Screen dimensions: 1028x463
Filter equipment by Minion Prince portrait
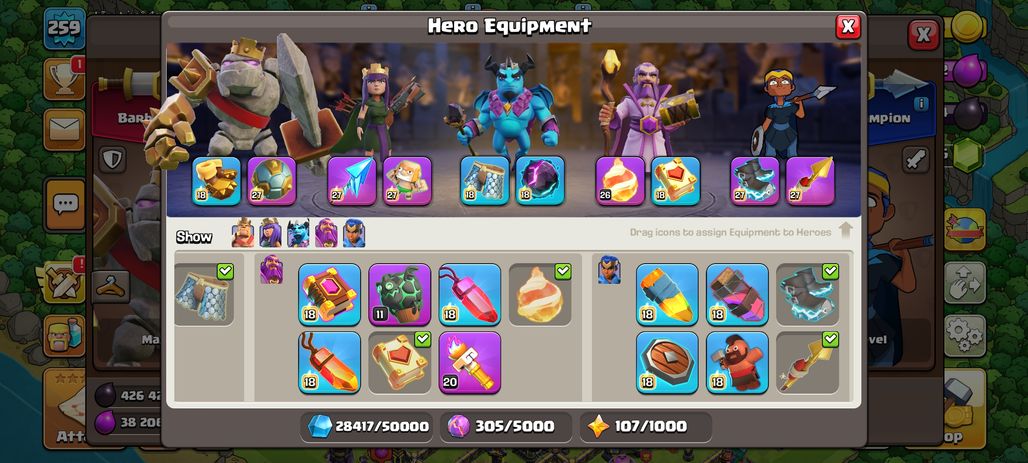(298, 233)
